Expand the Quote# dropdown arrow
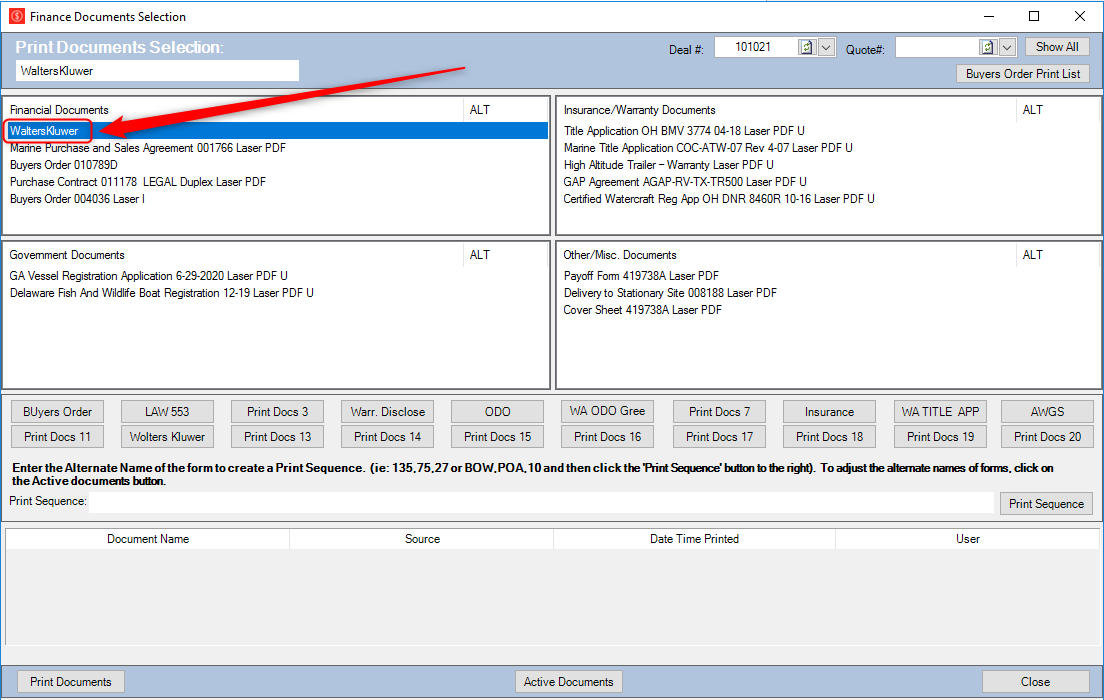 point(1008,47)
